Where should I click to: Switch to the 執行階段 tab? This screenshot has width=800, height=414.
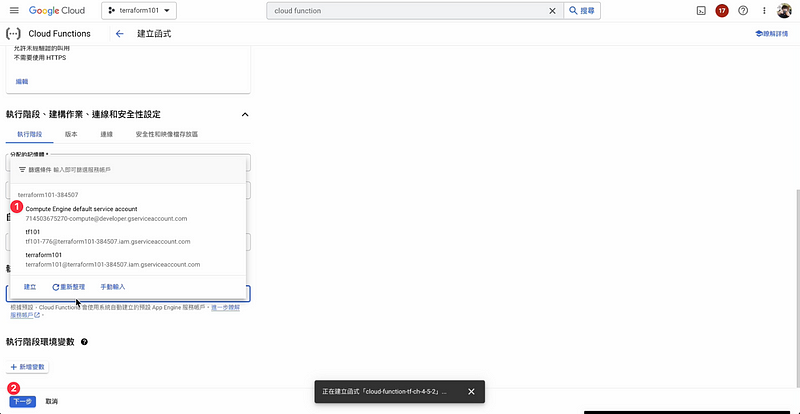(30, 134)
